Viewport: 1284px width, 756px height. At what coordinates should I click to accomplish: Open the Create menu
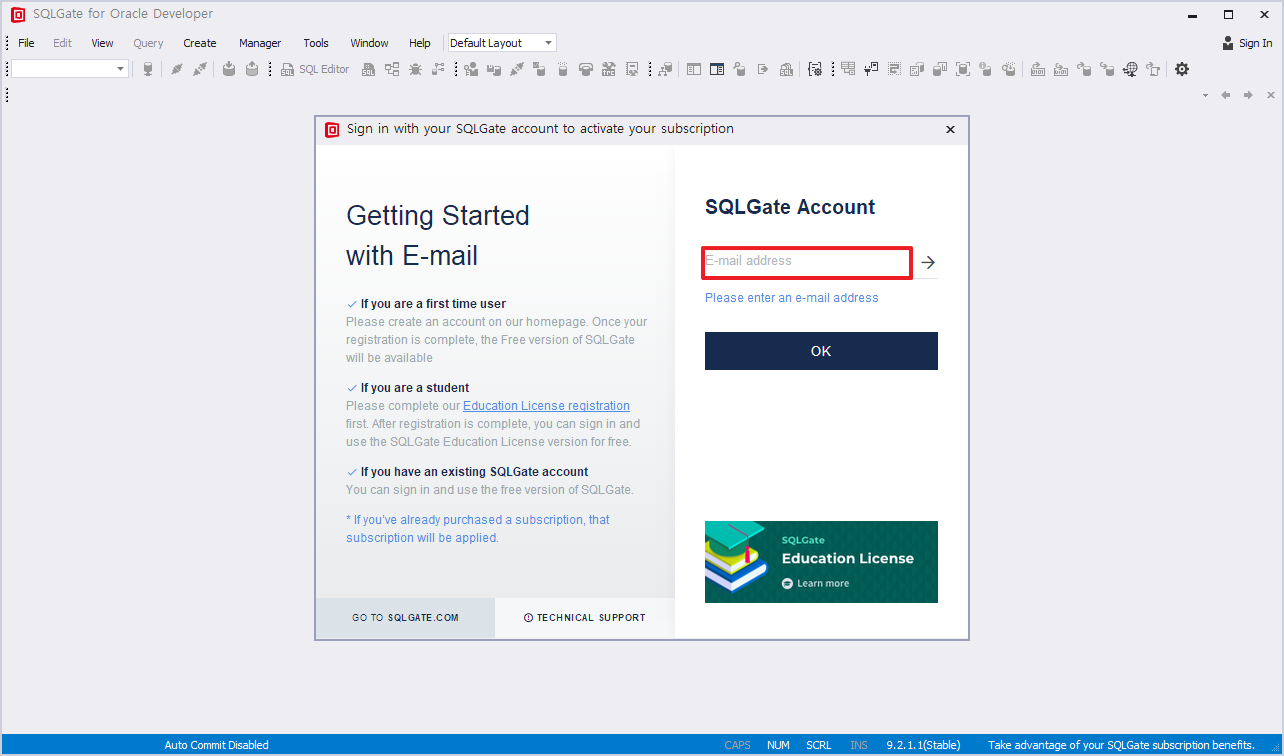200,43
